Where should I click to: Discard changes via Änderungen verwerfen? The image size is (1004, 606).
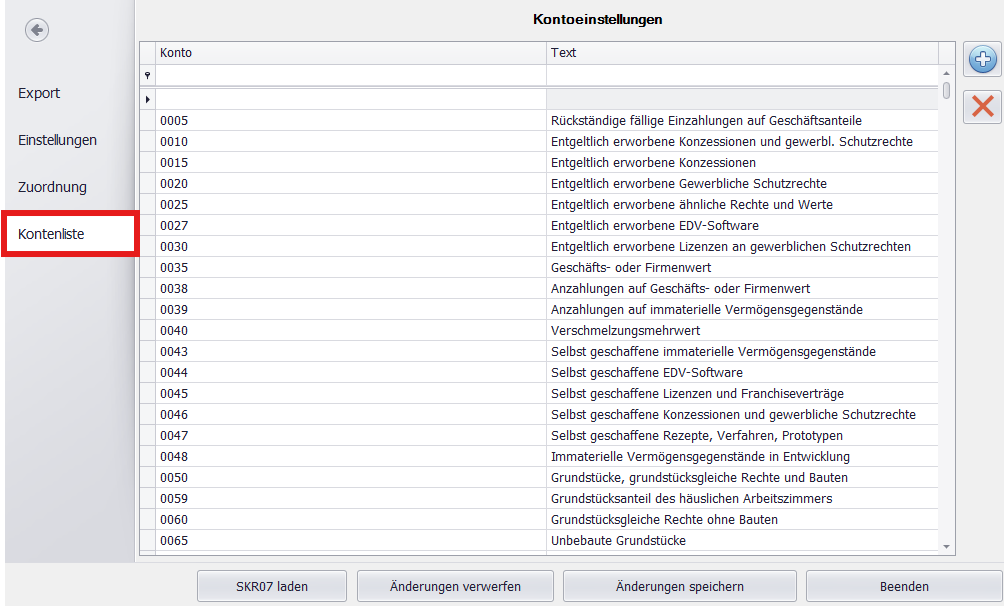tap(454, 587)
